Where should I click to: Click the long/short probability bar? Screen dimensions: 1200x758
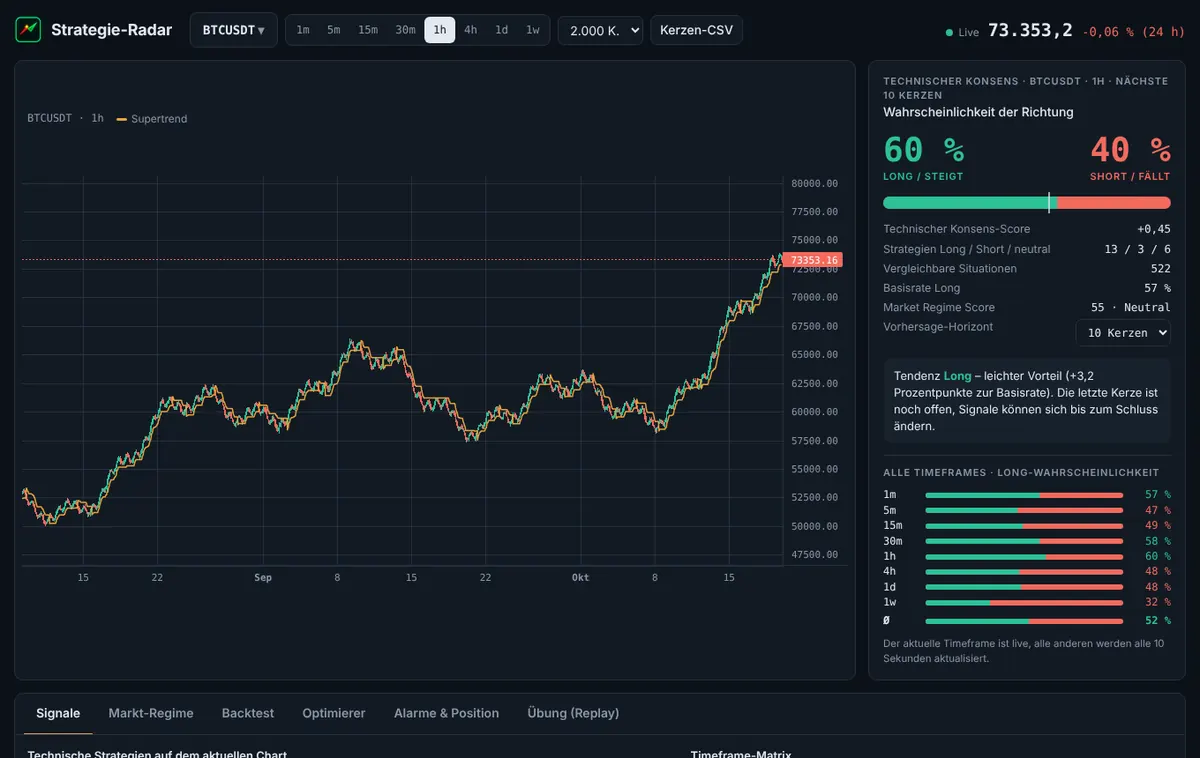click(x=1027, y=203)
